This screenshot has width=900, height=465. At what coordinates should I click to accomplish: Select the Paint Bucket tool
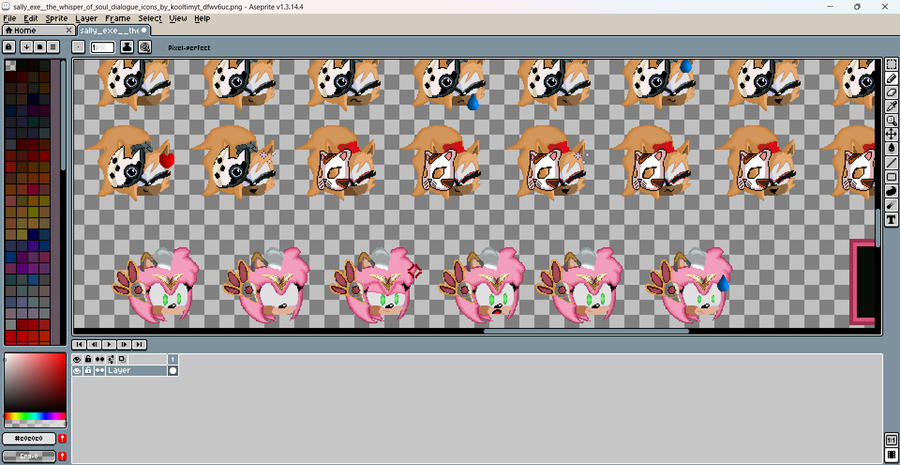pos(891,149)
